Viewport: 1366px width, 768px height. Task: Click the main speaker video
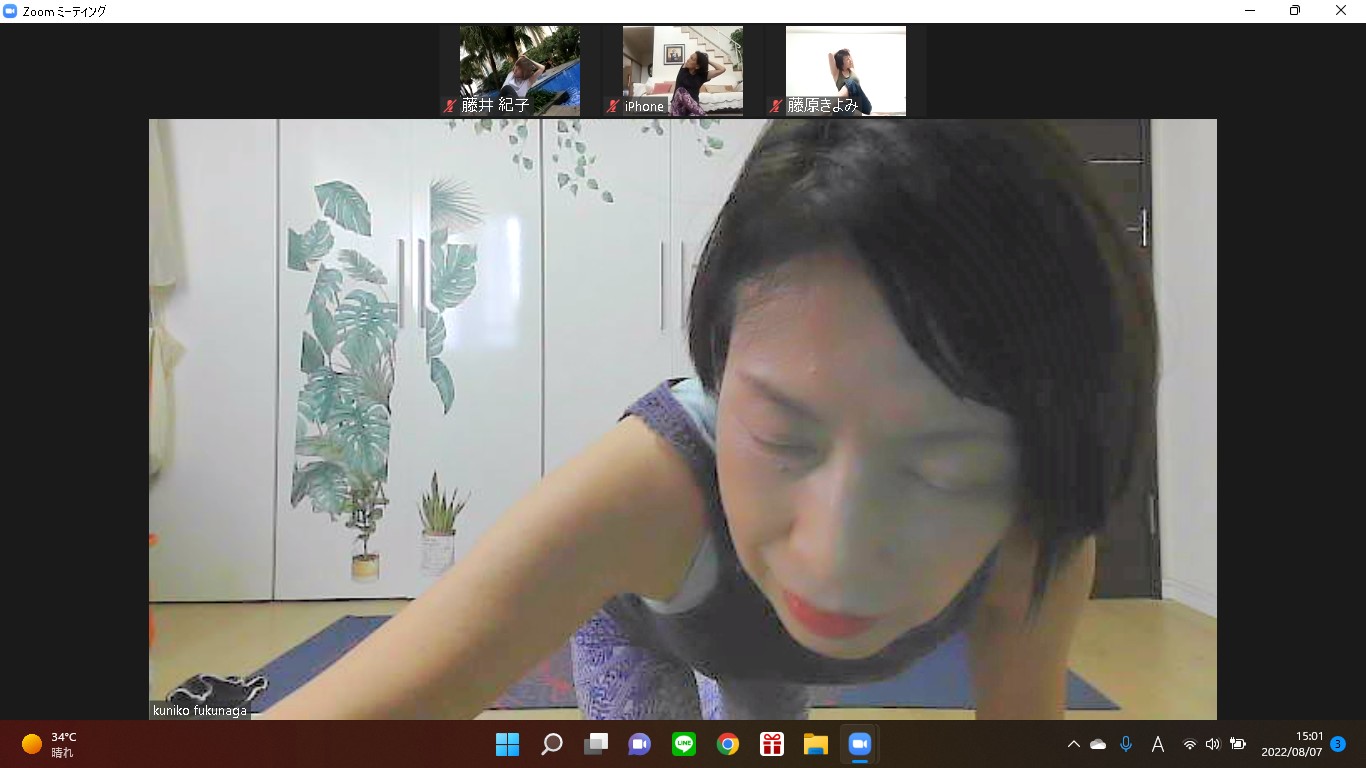coord(683,419)
